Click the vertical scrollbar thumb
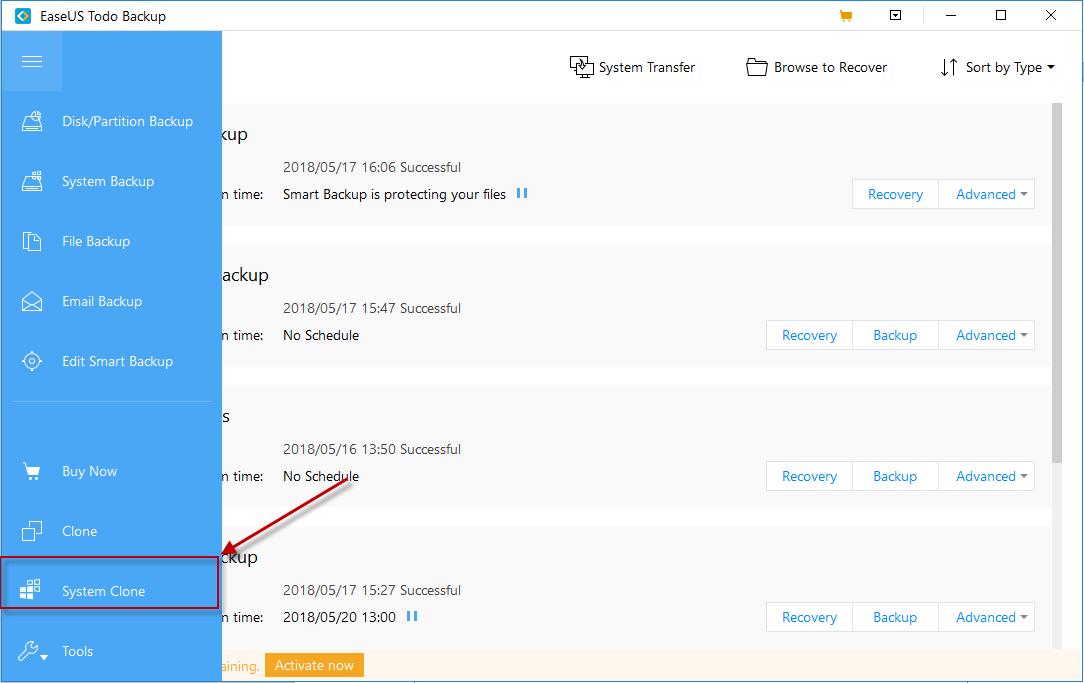1084x683 pixels. click(1056, 283)
